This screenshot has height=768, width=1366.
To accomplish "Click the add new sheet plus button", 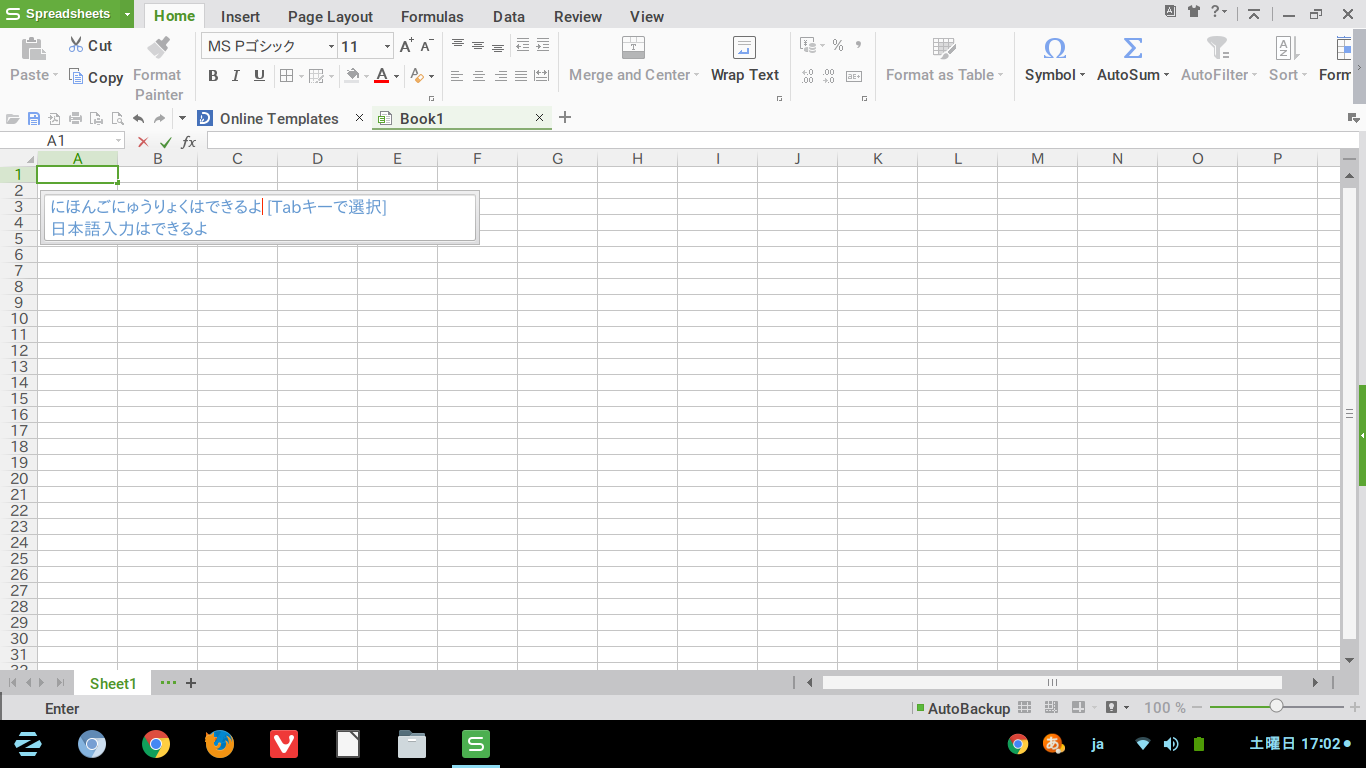I will pos(191,683).
